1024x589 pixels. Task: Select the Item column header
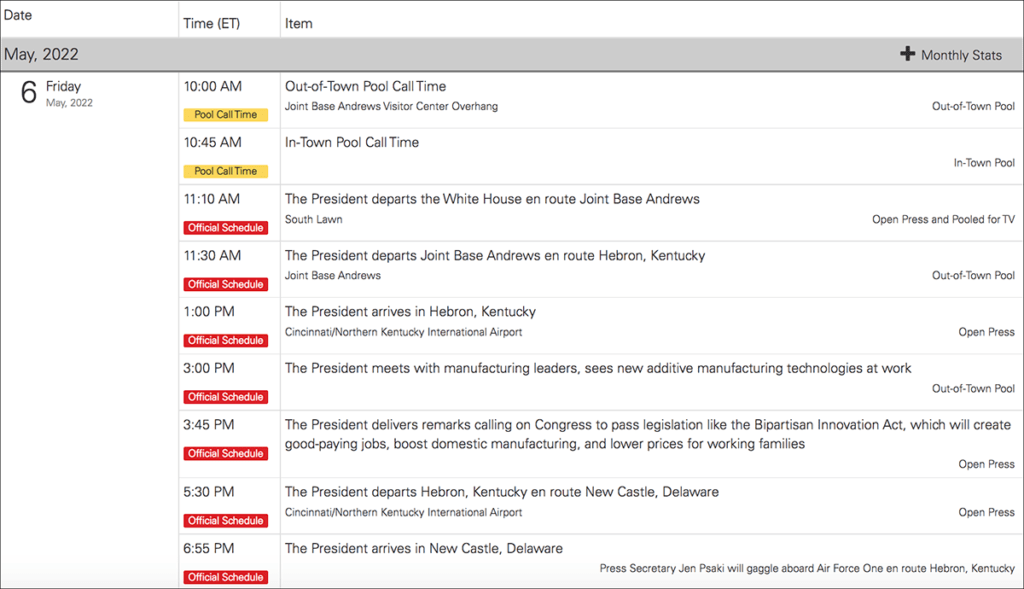(297, 23)
